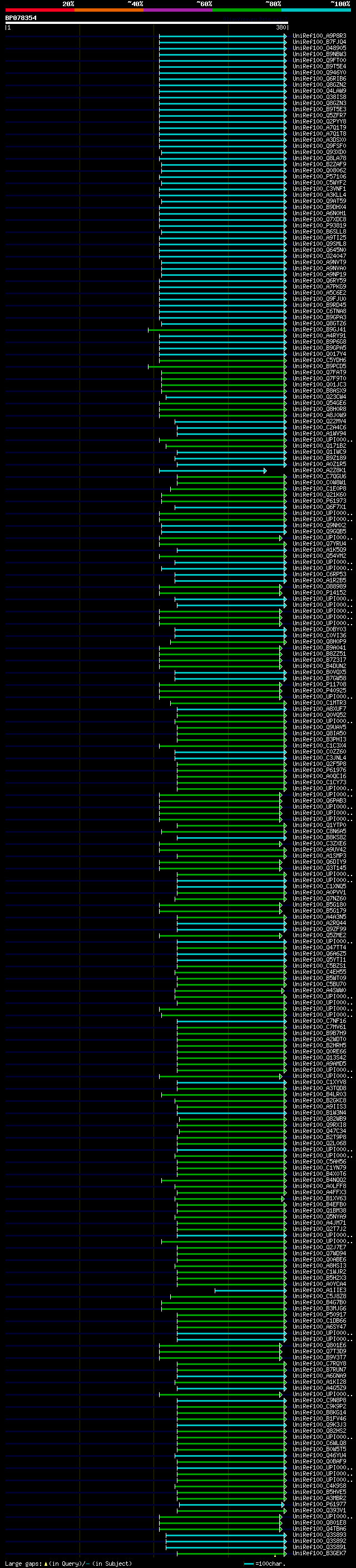Select label UniRef100_A9NP19
356x1568 pixels.
(319, 275)
